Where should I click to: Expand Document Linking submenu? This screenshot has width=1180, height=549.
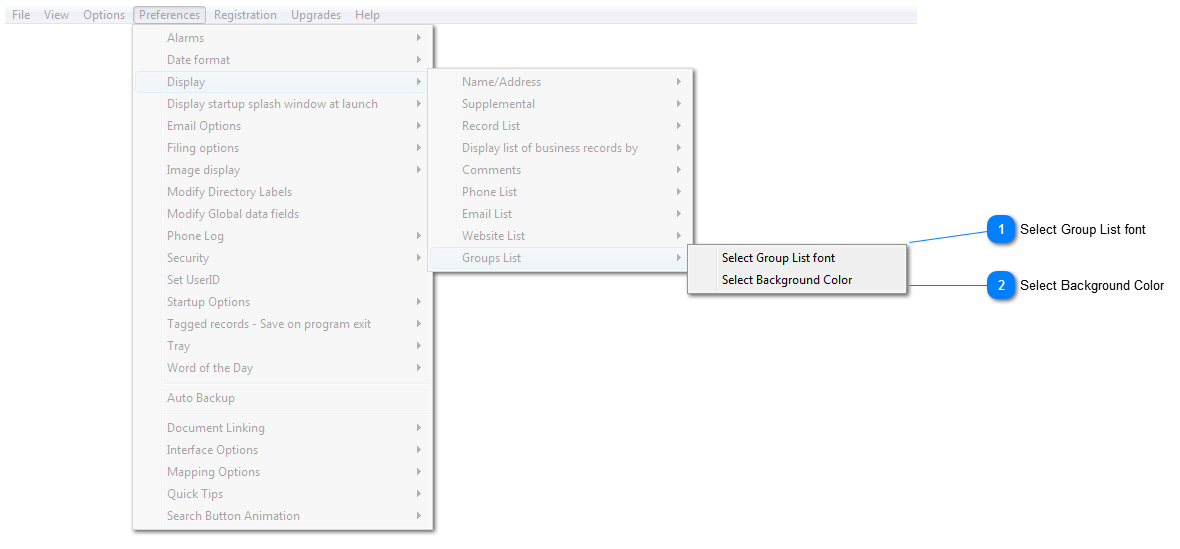point(283,428)
